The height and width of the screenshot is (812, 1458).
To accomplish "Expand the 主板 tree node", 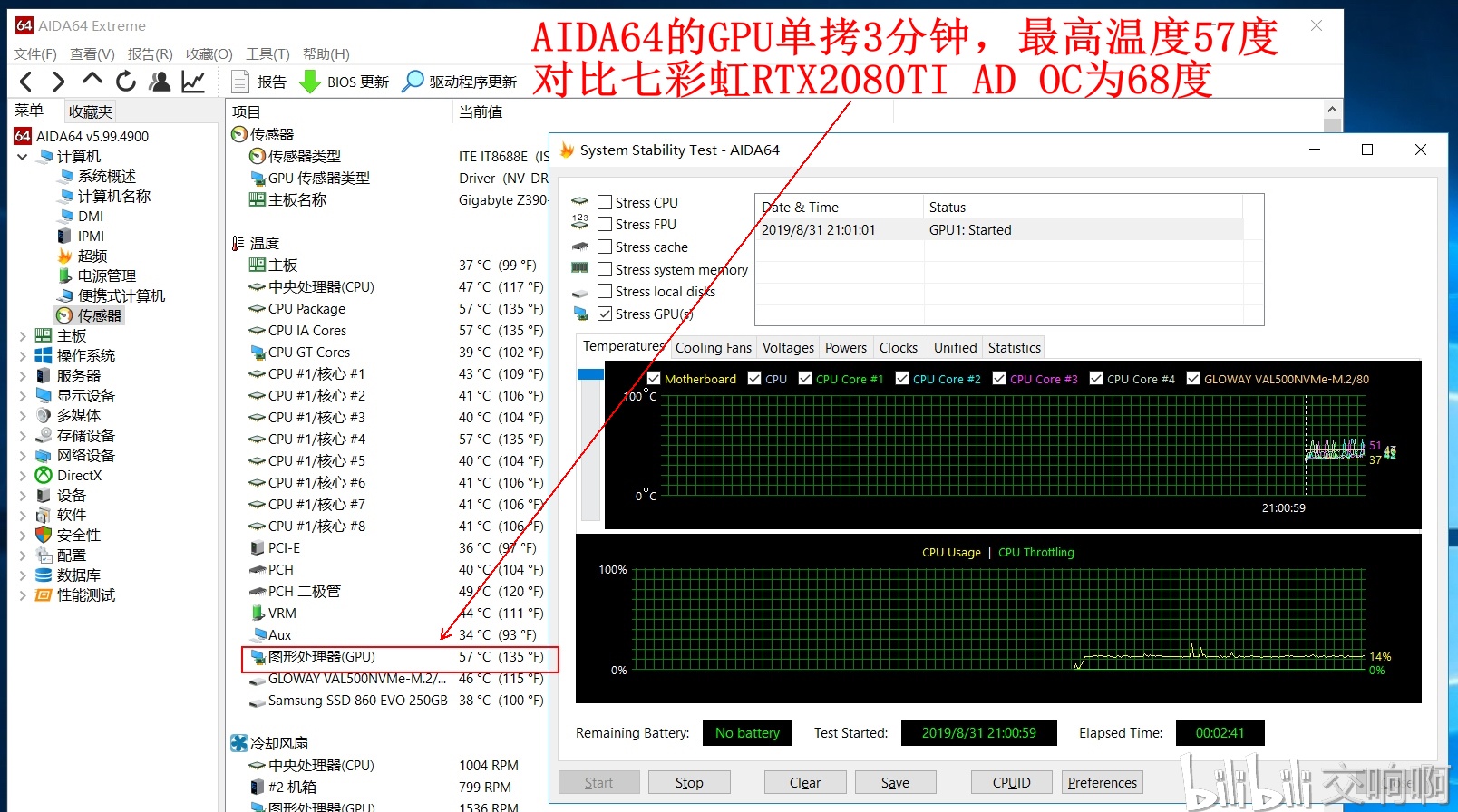I will [x=23, y=335].
